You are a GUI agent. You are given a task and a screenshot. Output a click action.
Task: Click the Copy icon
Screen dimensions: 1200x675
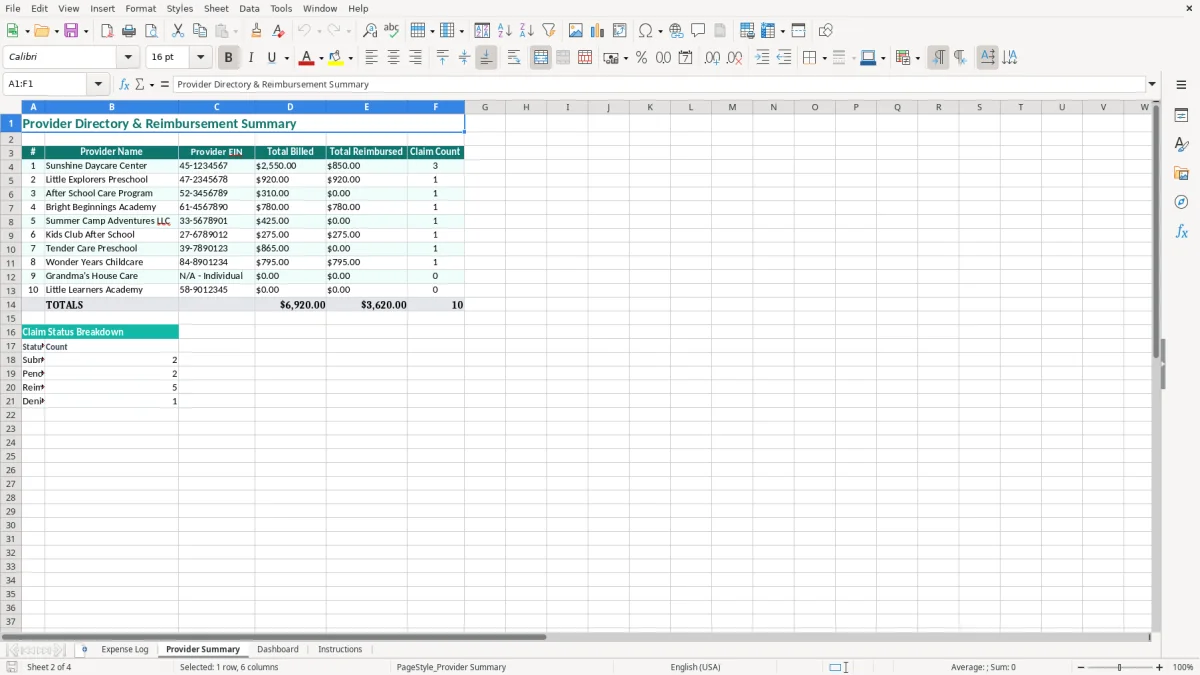pyautogui.click(x=200, y=31)
